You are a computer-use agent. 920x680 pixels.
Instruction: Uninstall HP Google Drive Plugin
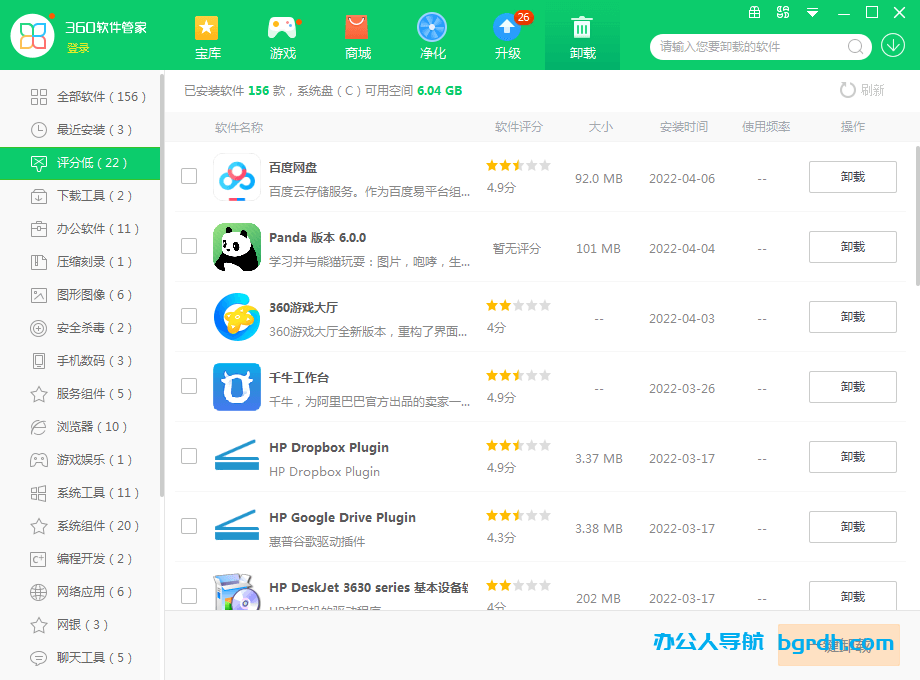[853, 526]
